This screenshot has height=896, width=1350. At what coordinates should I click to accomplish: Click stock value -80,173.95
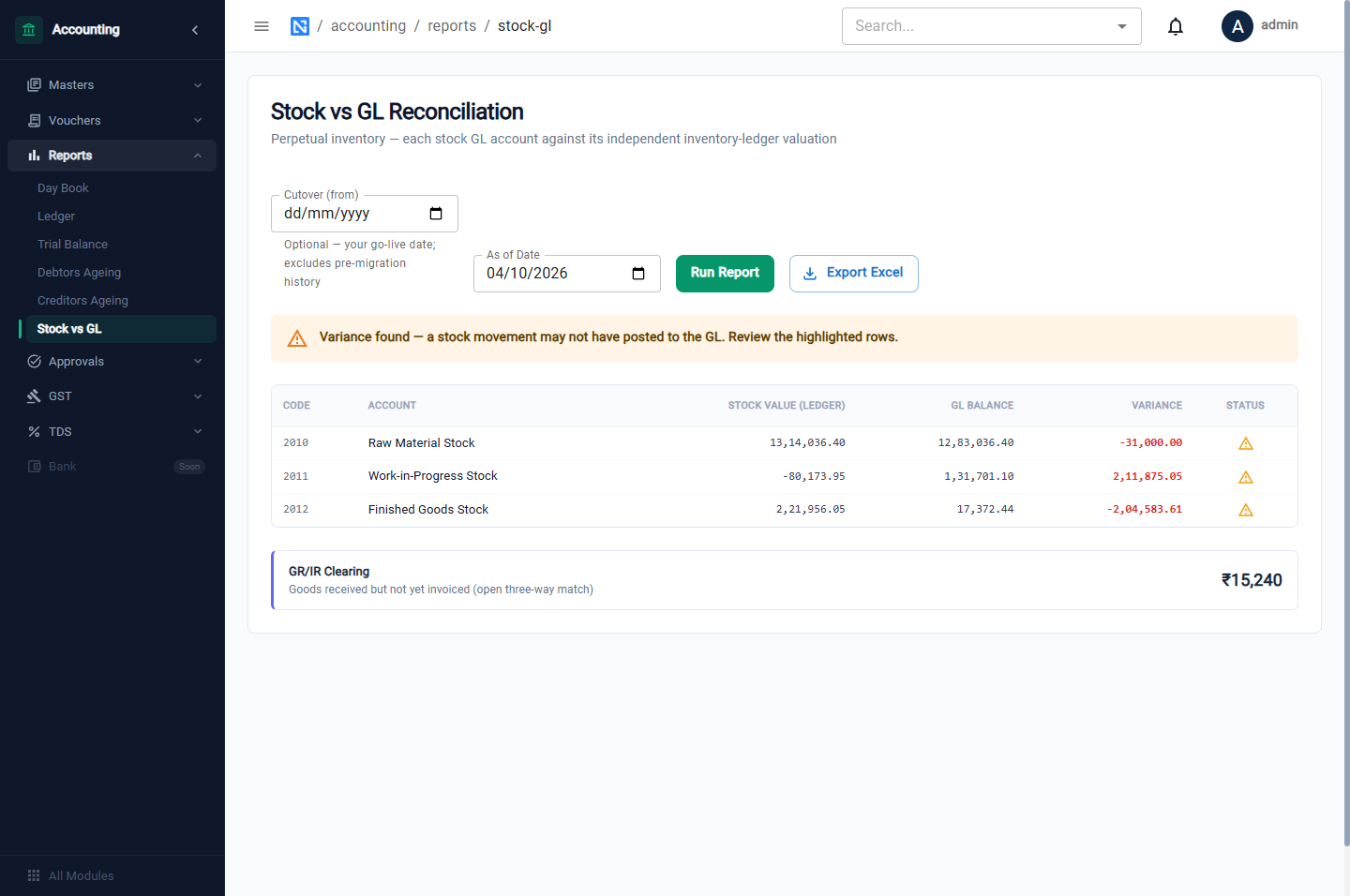[x=814, y=477]
